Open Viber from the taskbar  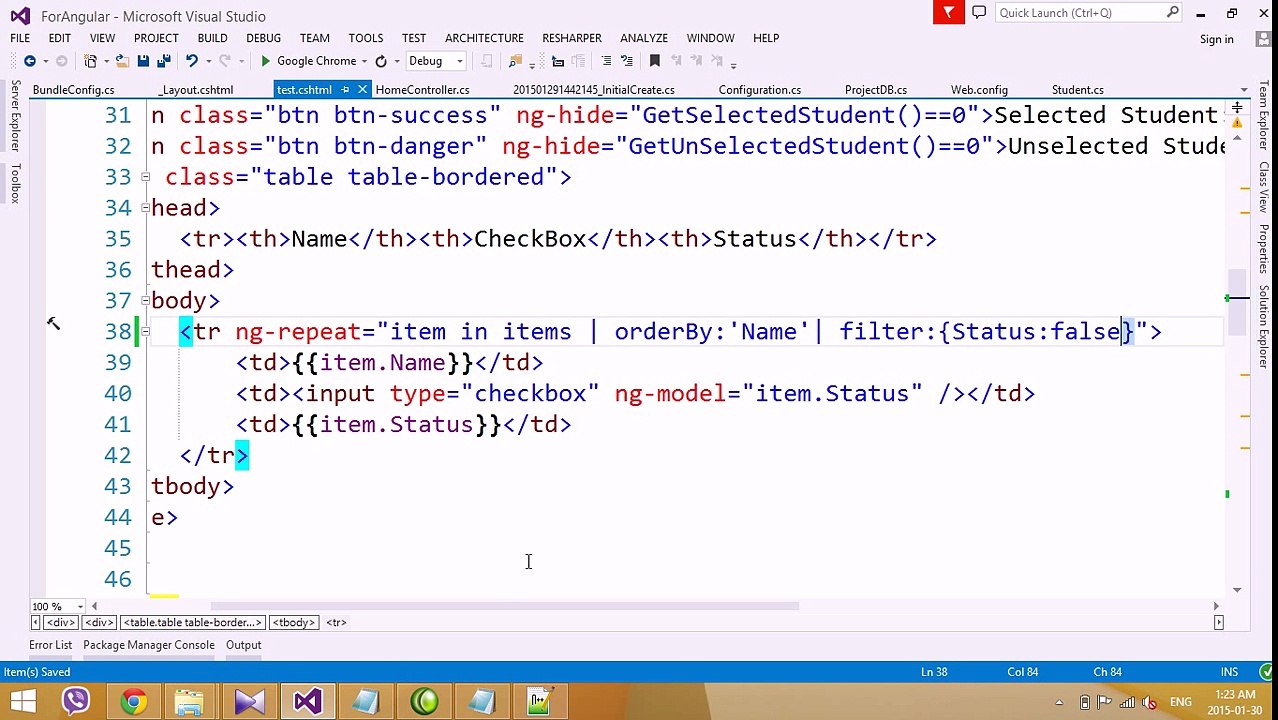tap(75, 701)
